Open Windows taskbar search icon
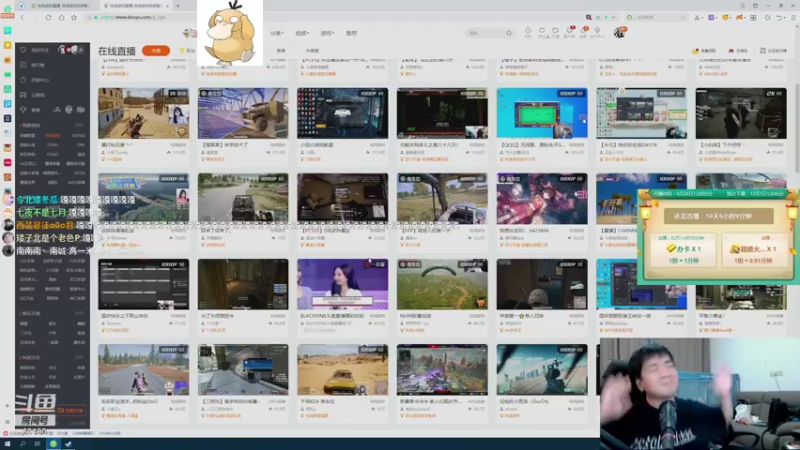This screenshot has width=800, height=450. tap(22, 444)
